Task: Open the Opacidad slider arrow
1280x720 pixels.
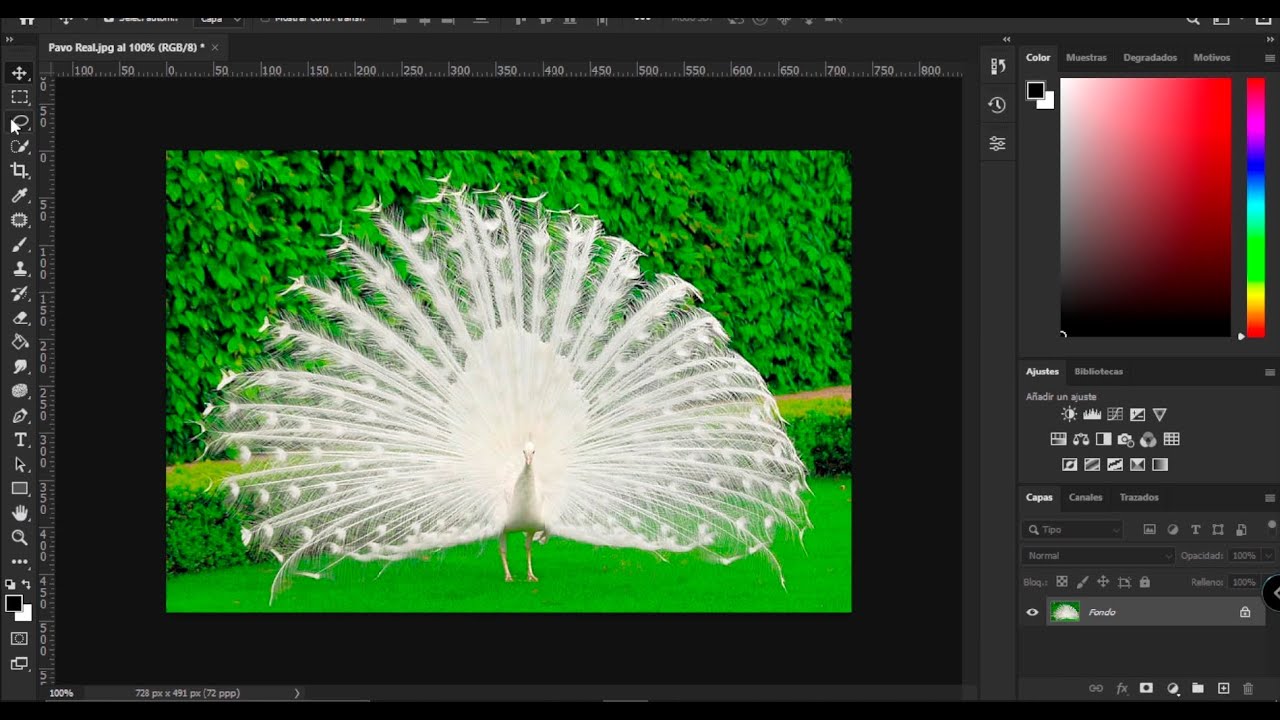Action: point(1269,556)
